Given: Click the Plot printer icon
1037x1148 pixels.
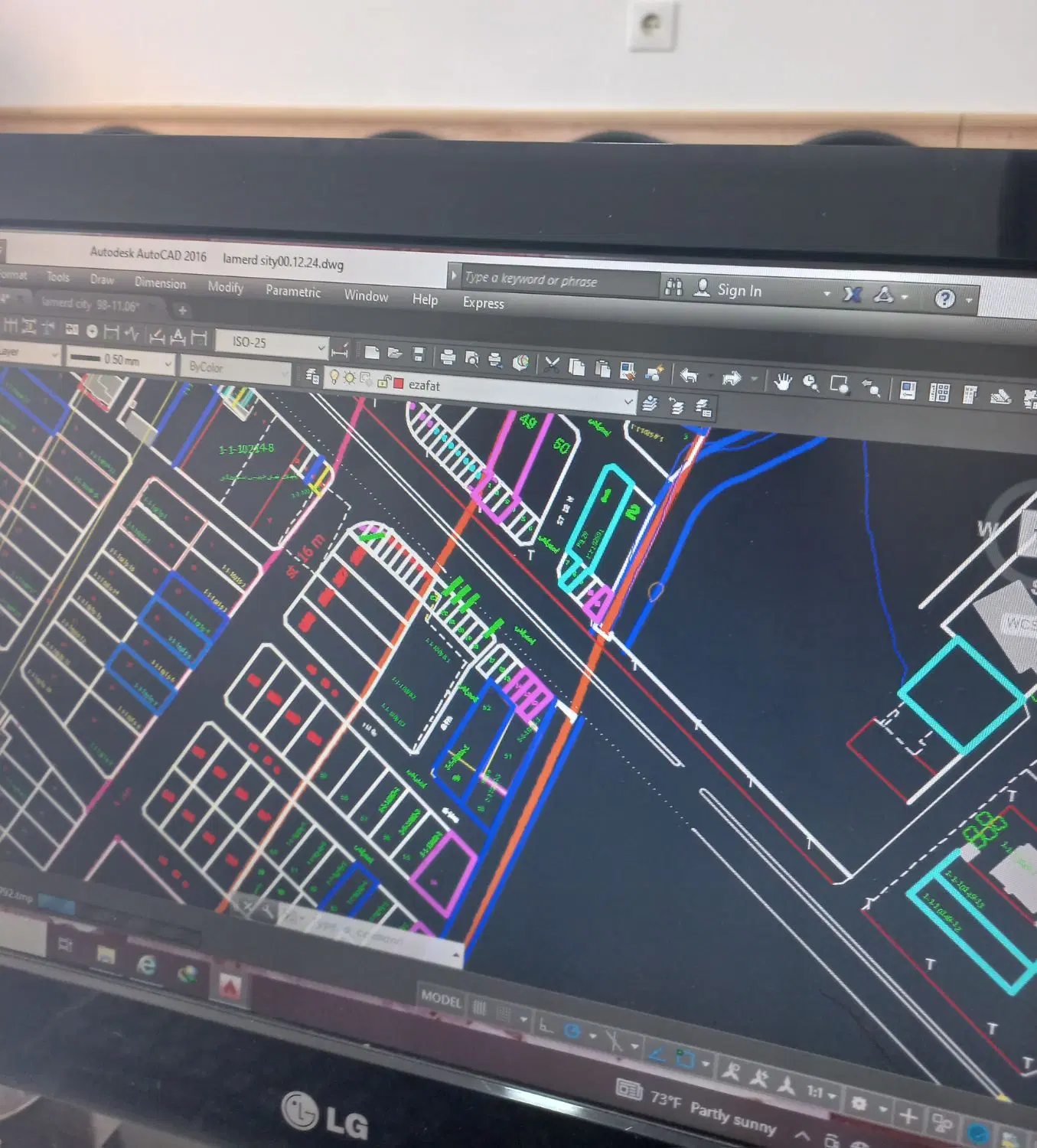Looking at the screenshot, I should (448, 356).
